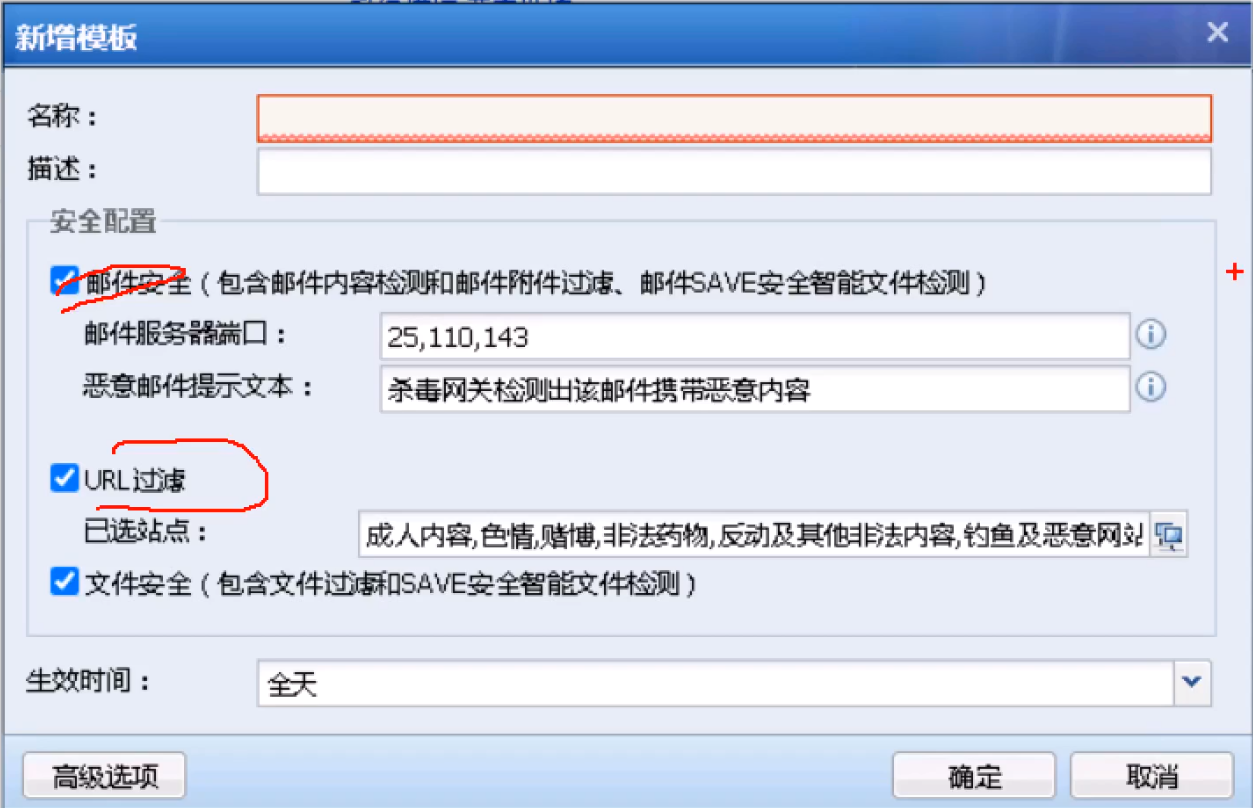Close the 新增模板 dialog with X
This screenshot has height=808, width=1253.
pyautogui.click(x=1217, y=33)
